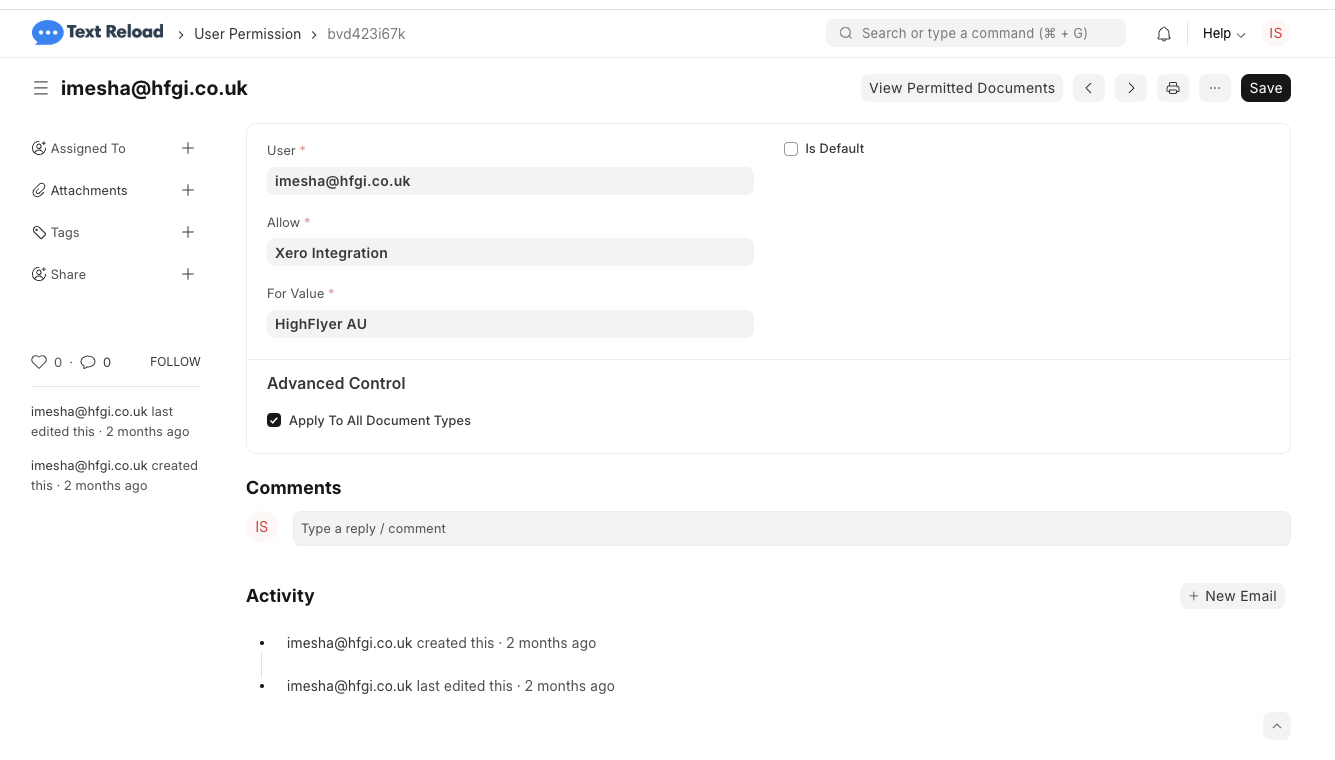
Task: Click the print icon in the toolbar
Action: (x=1172, y=88)
